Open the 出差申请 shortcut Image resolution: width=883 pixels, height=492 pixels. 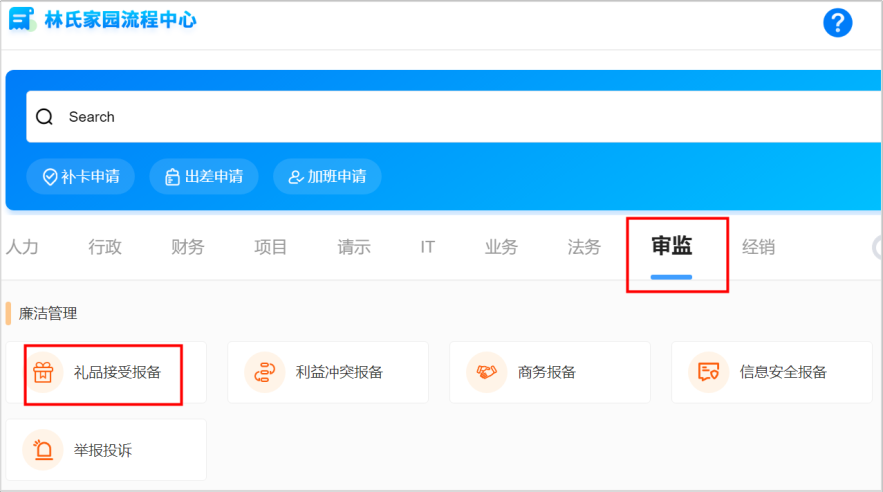[x=204, y=177]
